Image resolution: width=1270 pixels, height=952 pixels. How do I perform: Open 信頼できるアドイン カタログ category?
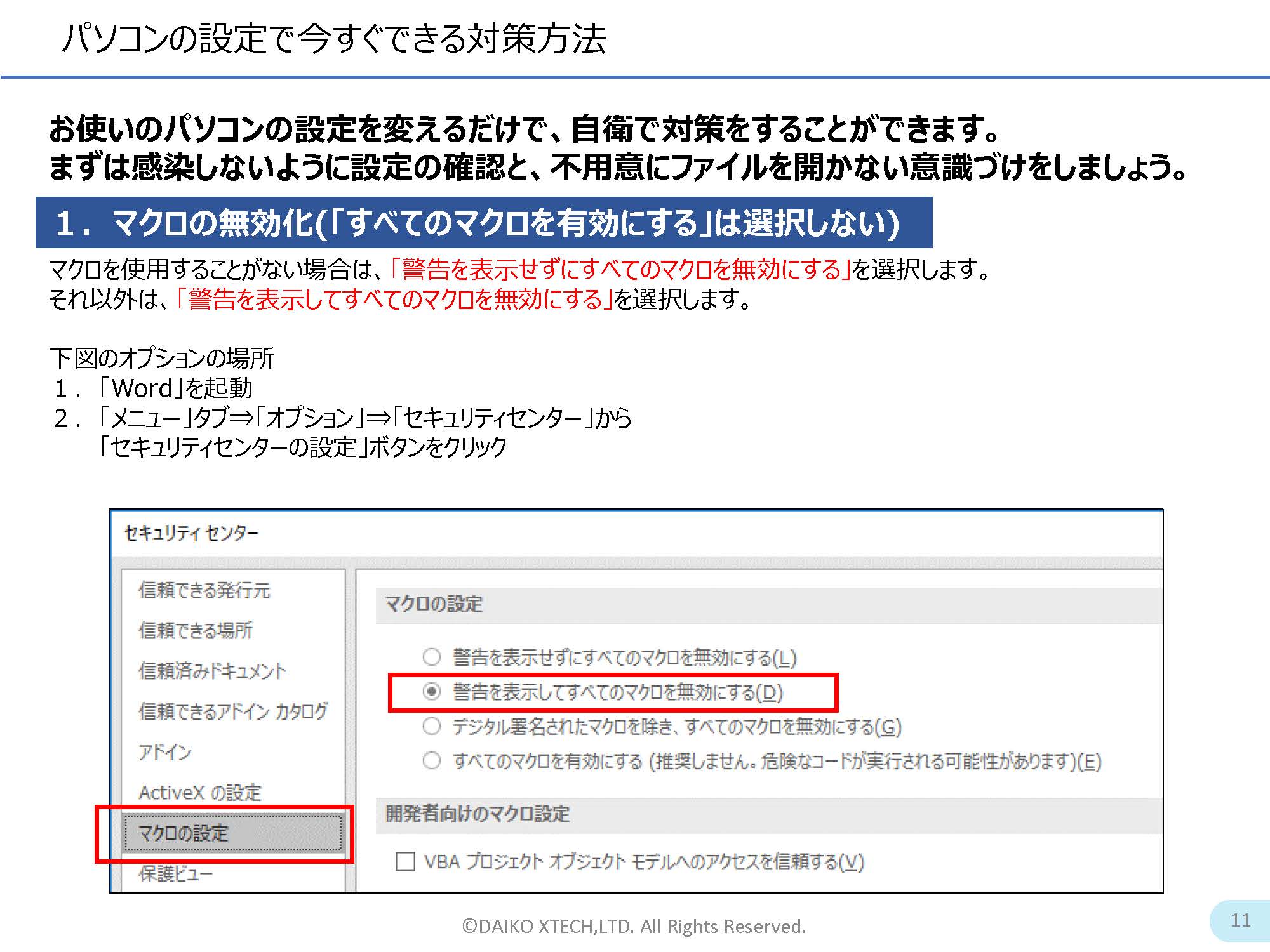pos(233,711)
